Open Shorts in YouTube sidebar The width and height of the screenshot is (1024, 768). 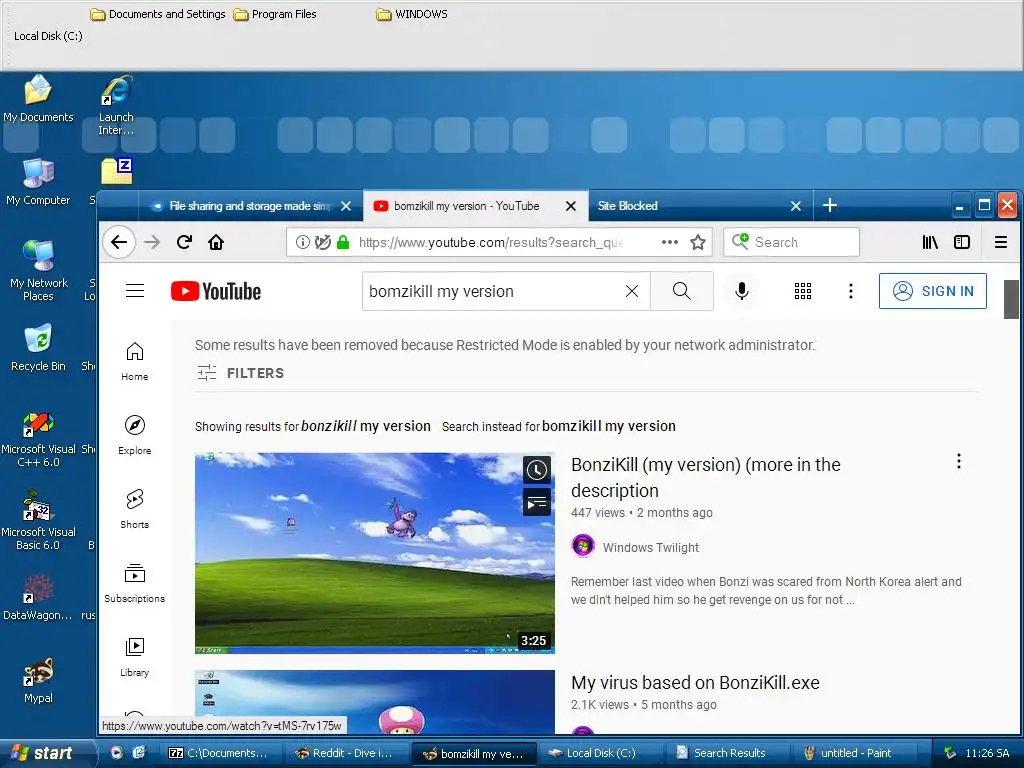135,509
